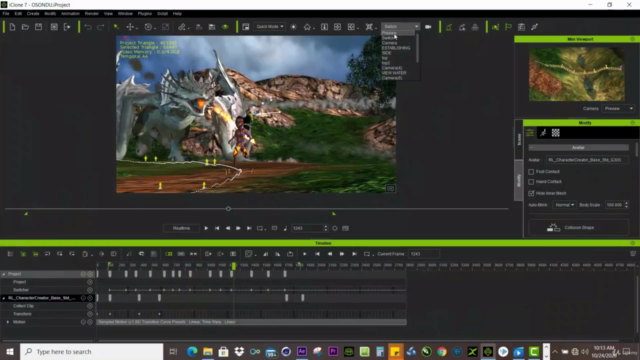Image resolution: width=640 pixels, height=360 pixels.
Task: Click the Save Project icon
Action: (x=38, y=27)
